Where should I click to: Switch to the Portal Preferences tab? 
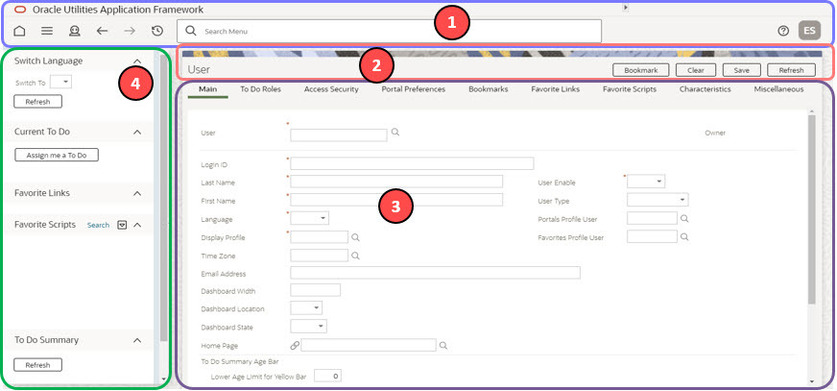point(413,89)
